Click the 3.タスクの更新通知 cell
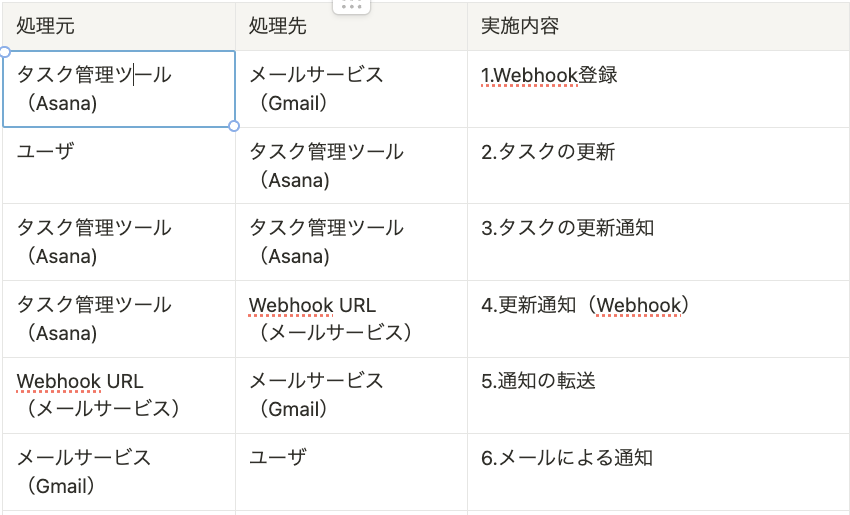 tap(659, 242)
